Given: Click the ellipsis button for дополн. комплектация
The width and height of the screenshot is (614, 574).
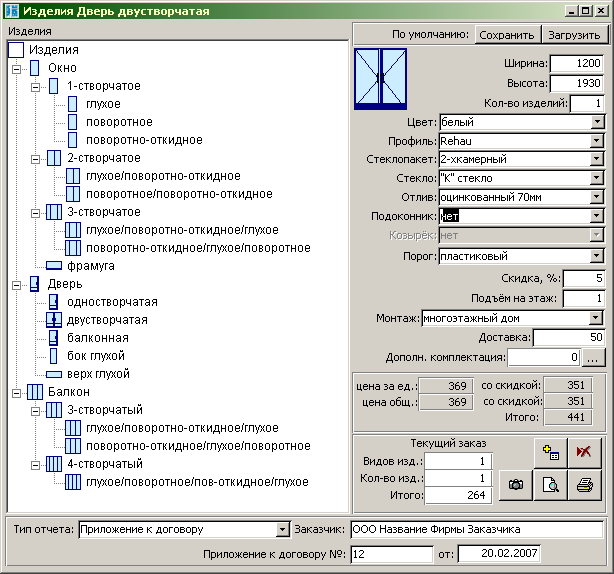Looking at the screenshot, I should pos(593,357).
